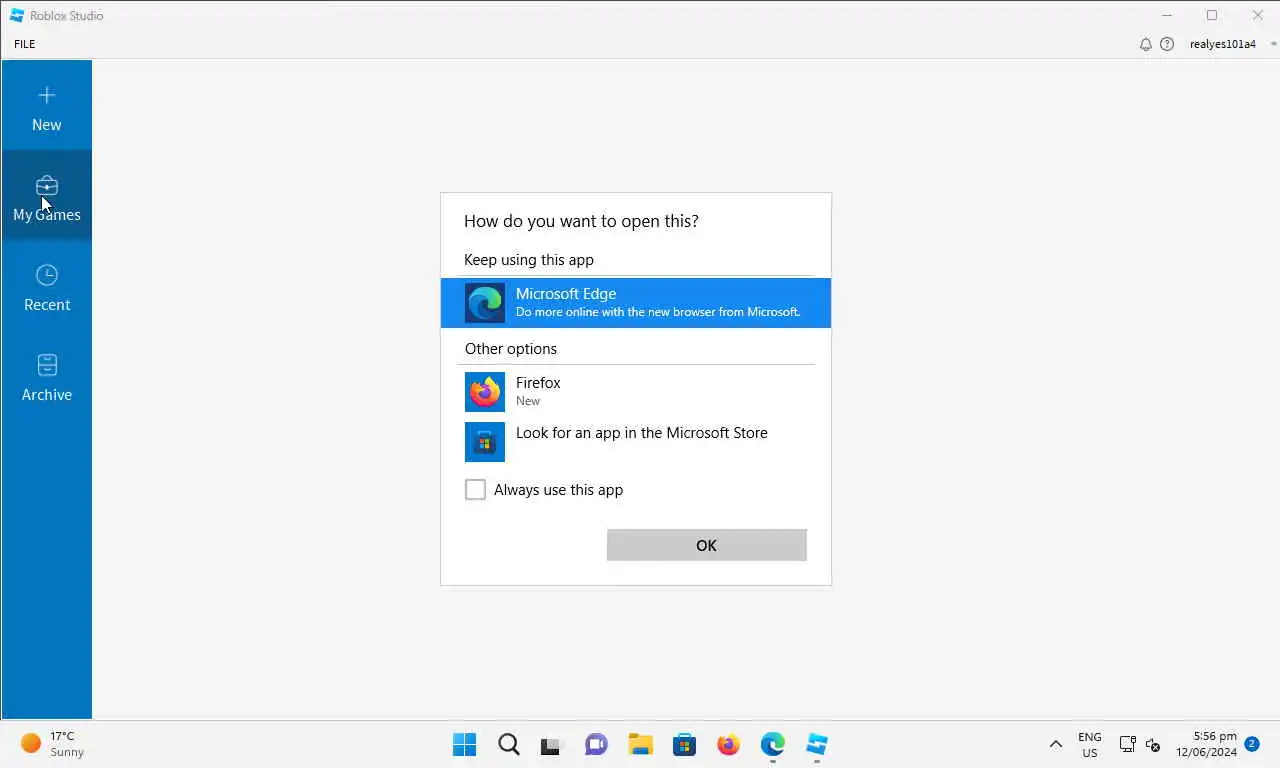
Task: Enable Always use this app checkbox
Action: [x=475, y=490]
